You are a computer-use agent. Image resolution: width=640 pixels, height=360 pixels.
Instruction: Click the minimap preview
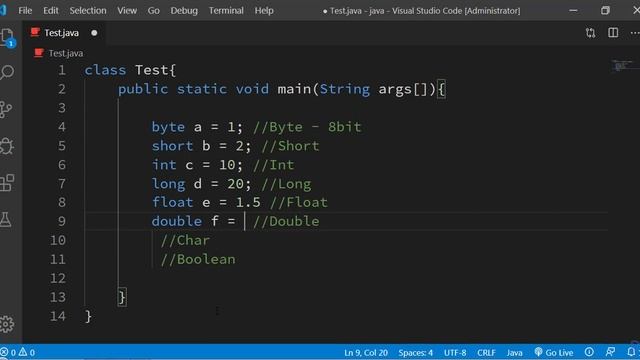(622, 65)
